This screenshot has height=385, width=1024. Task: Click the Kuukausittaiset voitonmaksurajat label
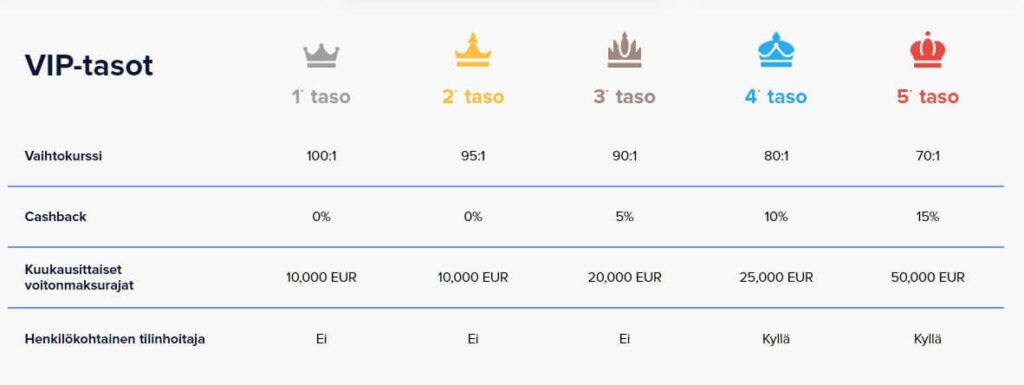click(79, 277)
